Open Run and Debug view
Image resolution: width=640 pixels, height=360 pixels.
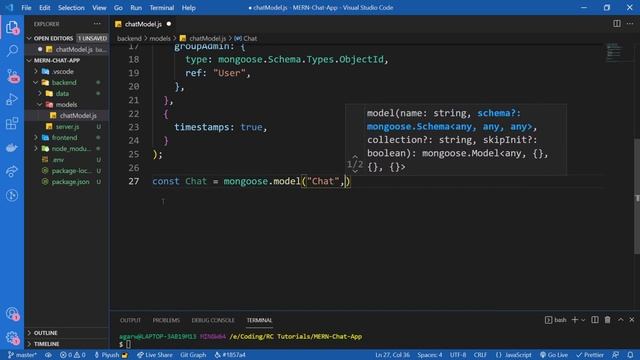click(12, 99)
